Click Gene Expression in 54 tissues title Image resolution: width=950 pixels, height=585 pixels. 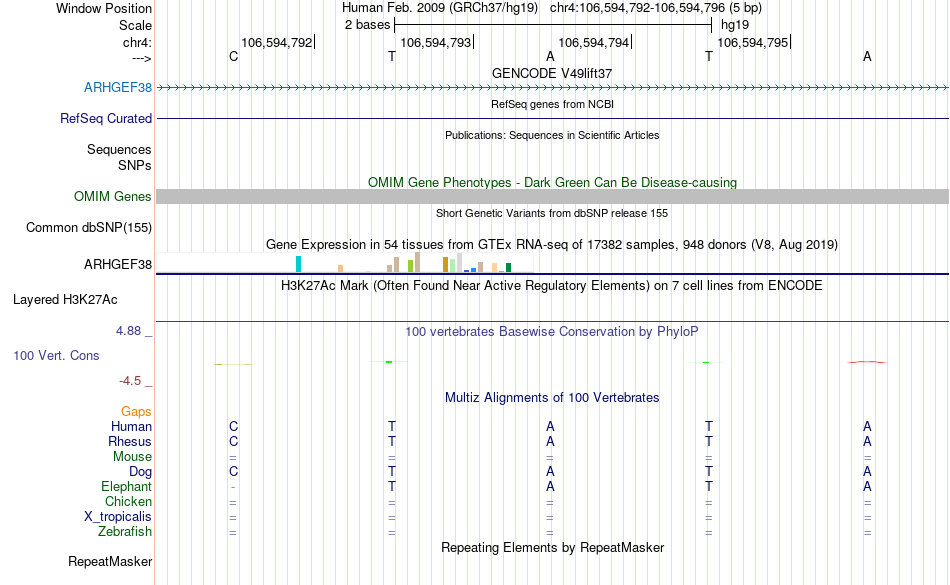[x=552, y=245]
